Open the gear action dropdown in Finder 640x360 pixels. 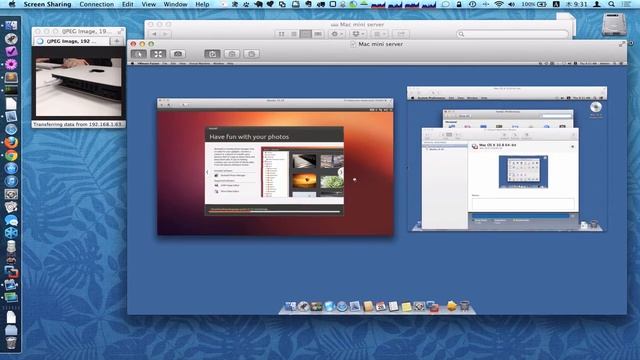click(x=337, y=34)
